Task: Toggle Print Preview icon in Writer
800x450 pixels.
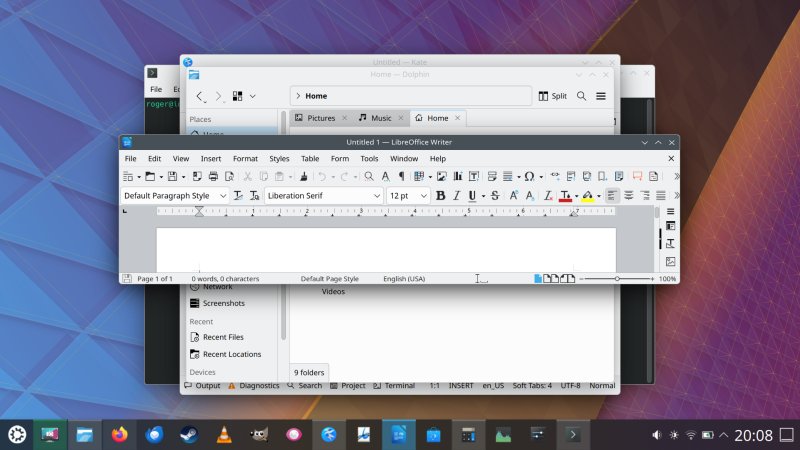Action: [x=230, y=177]
